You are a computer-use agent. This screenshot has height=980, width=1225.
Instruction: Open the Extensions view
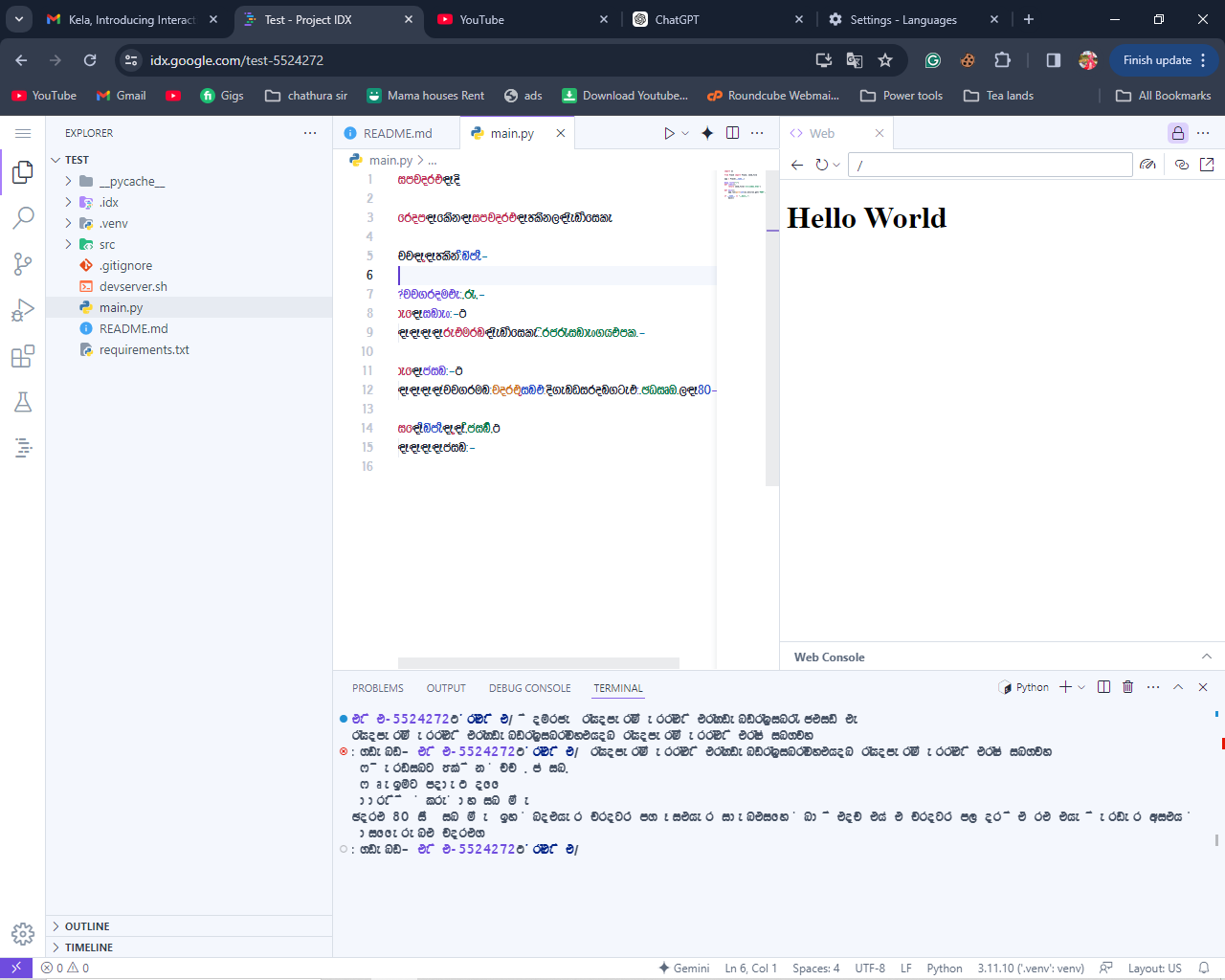click(23, 356)
